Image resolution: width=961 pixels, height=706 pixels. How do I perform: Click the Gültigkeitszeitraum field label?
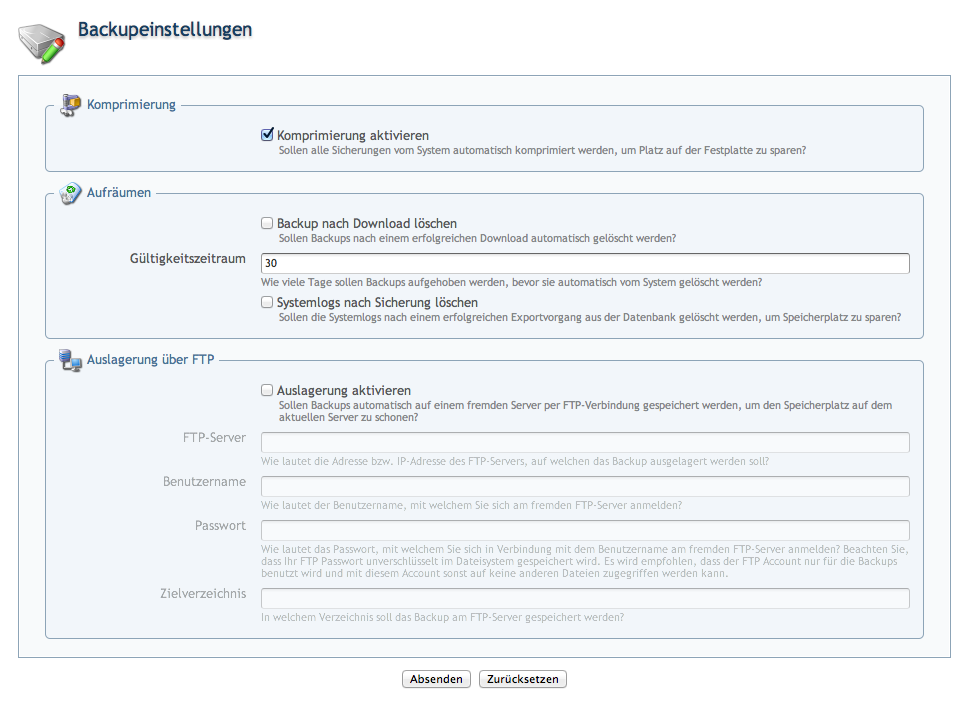click(x=188, y=259)
